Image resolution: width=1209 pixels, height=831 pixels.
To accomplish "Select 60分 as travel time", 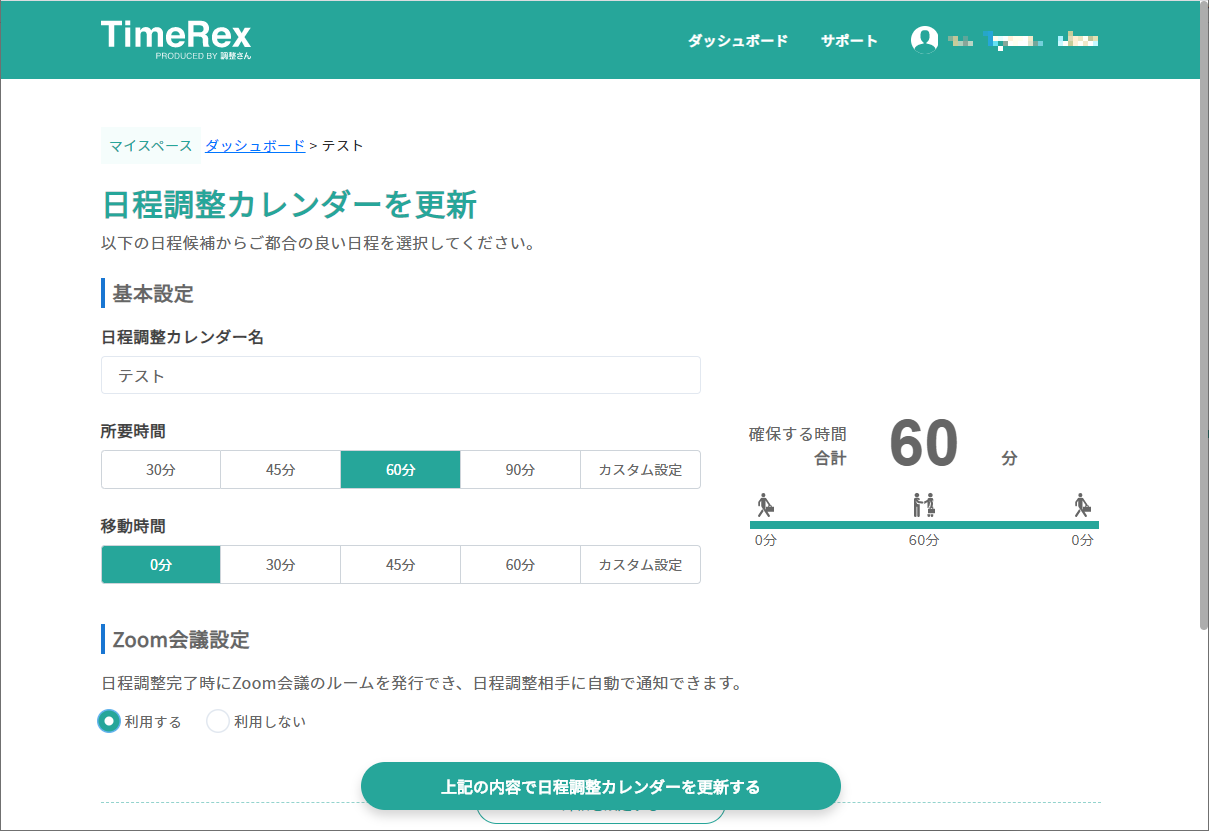I will (520, 564).
